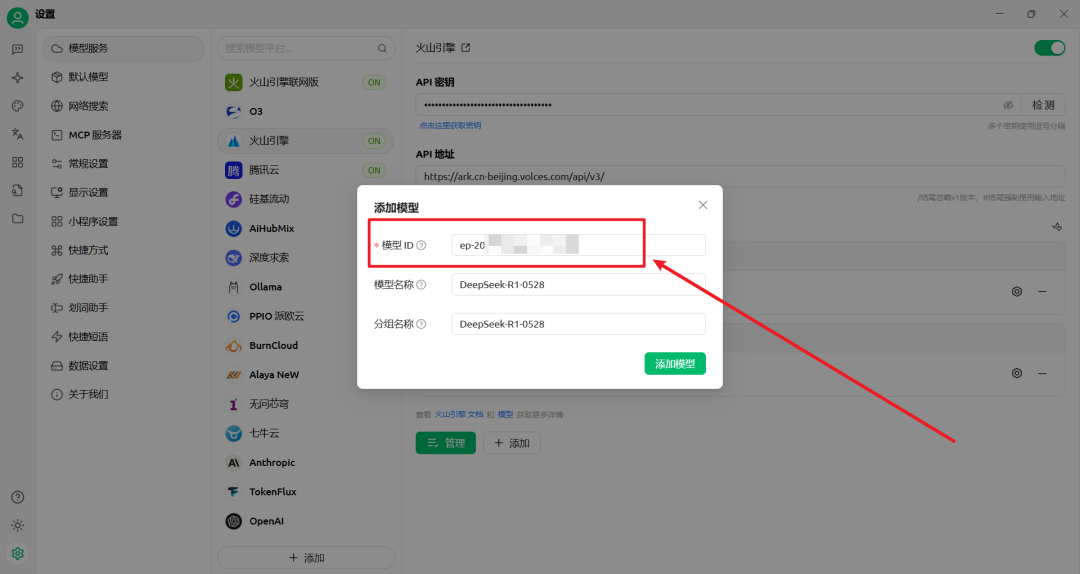Open settings gear of second model row
The width and height of the screenshot is (1080, 574).
(1017, 373)
